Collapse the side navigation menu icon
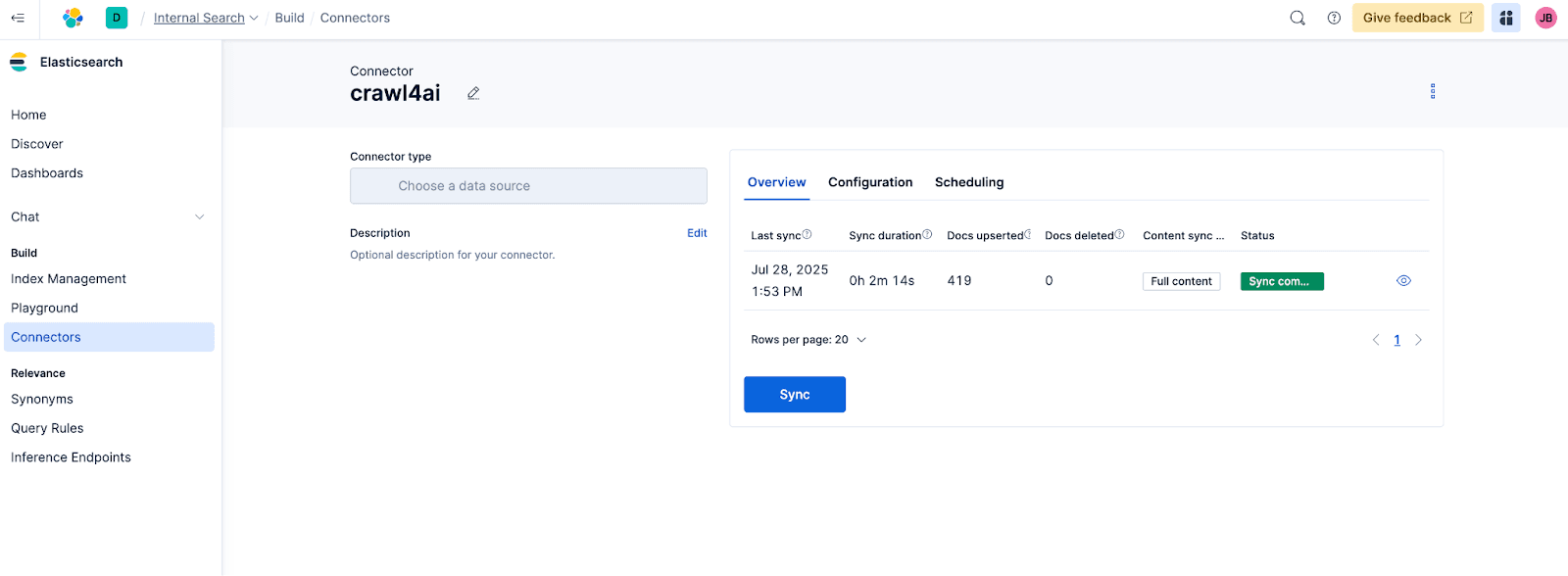The image size is (1568, 576). point(18,18)
